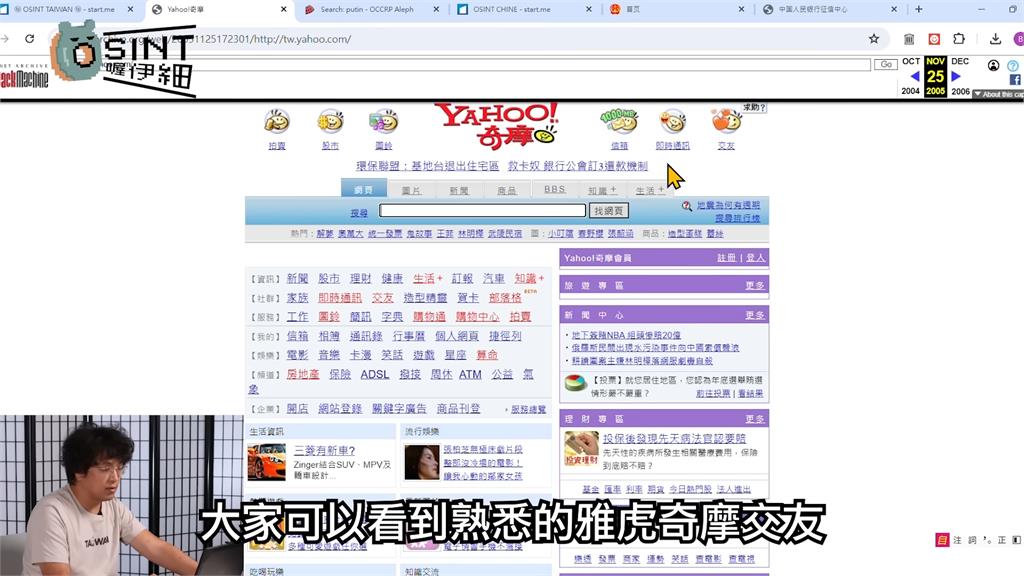Open headline 救卡奴 銀行公會訂3還款機制
Screen dimensions: 1024x576
click(x=577, y=166)
